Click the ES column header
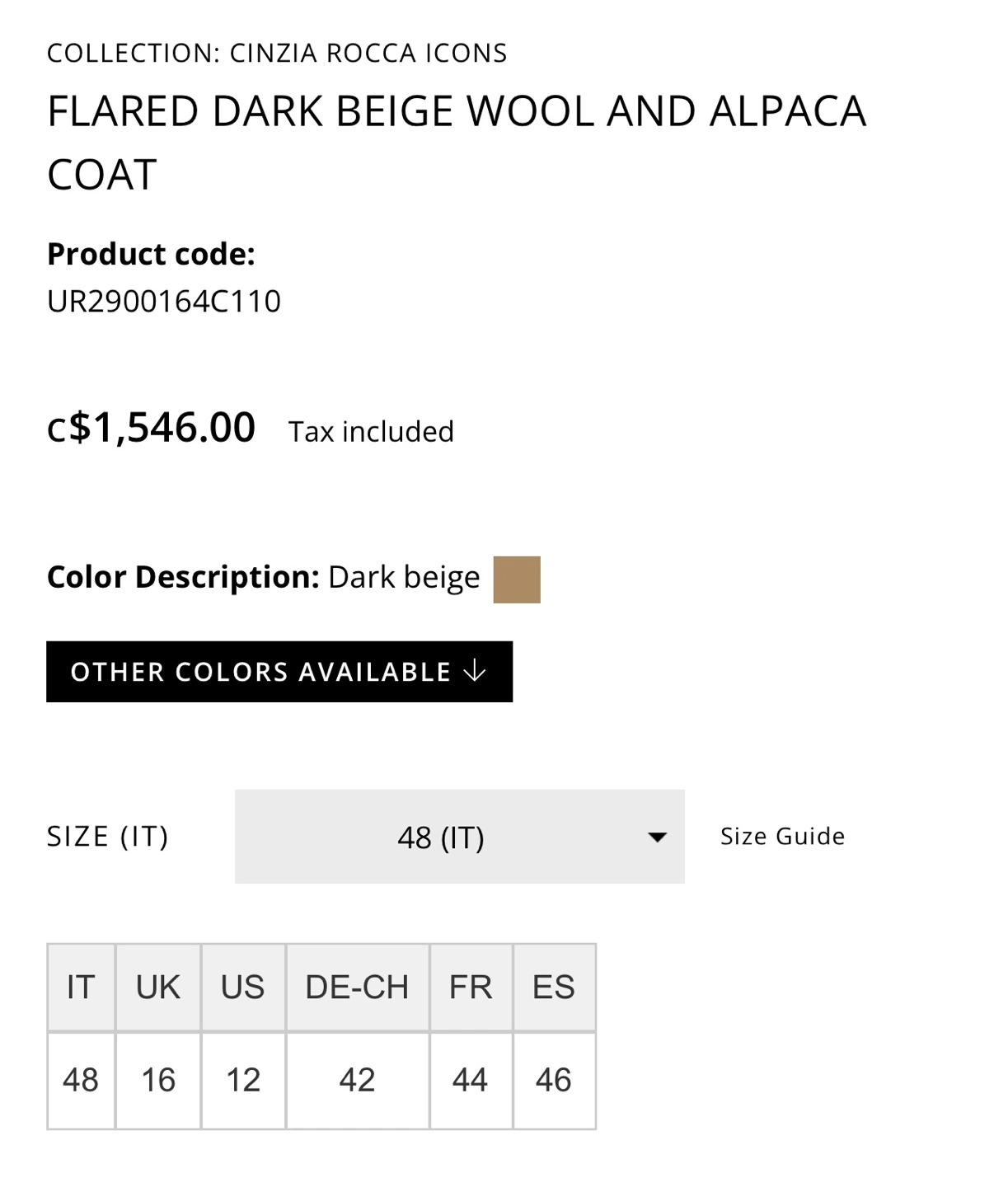This screenshot has height=1187, width=1008. (x=554, y=988)
